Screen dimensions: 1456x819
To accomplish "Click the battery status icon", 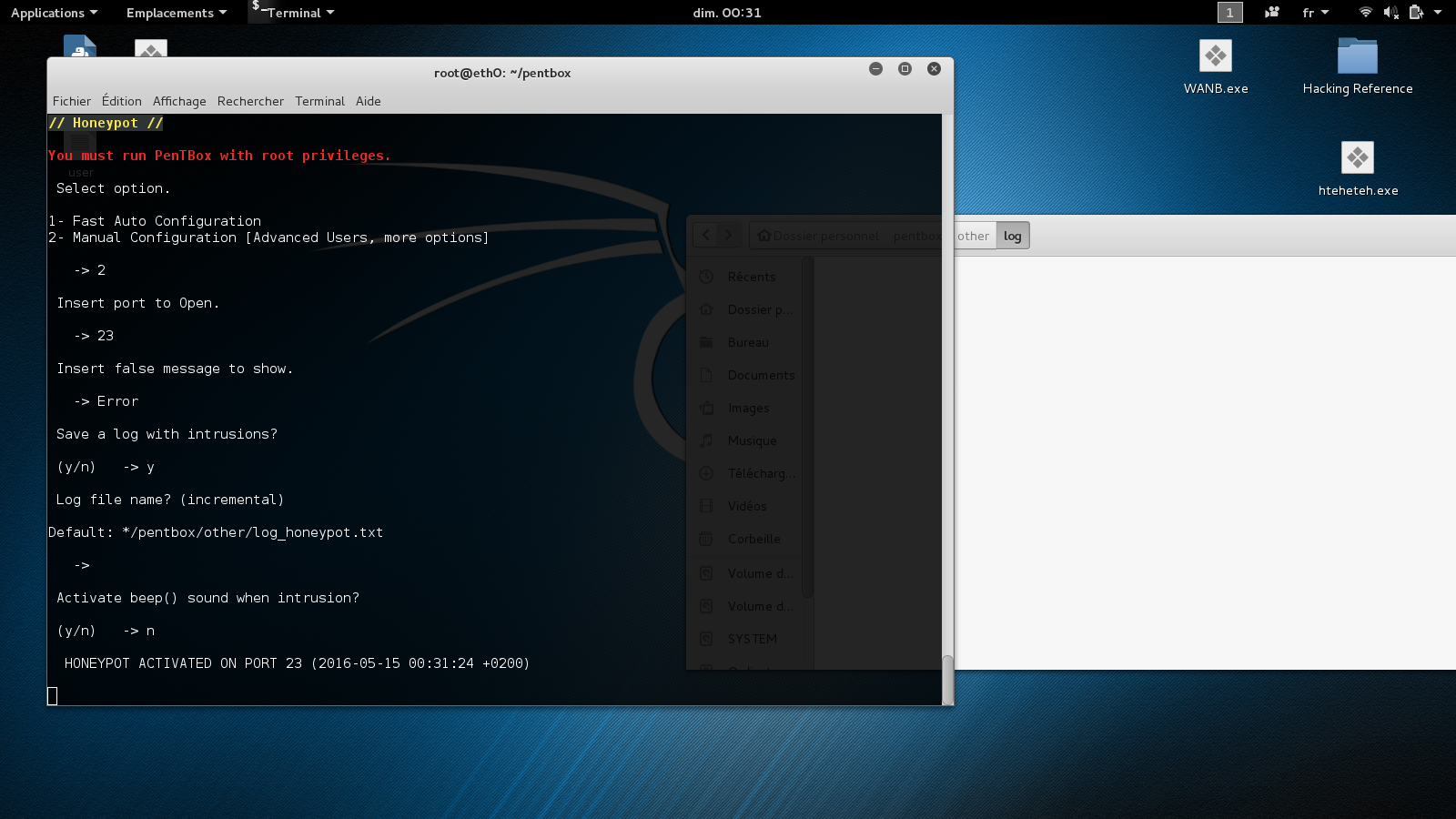I will (1416, 13).
